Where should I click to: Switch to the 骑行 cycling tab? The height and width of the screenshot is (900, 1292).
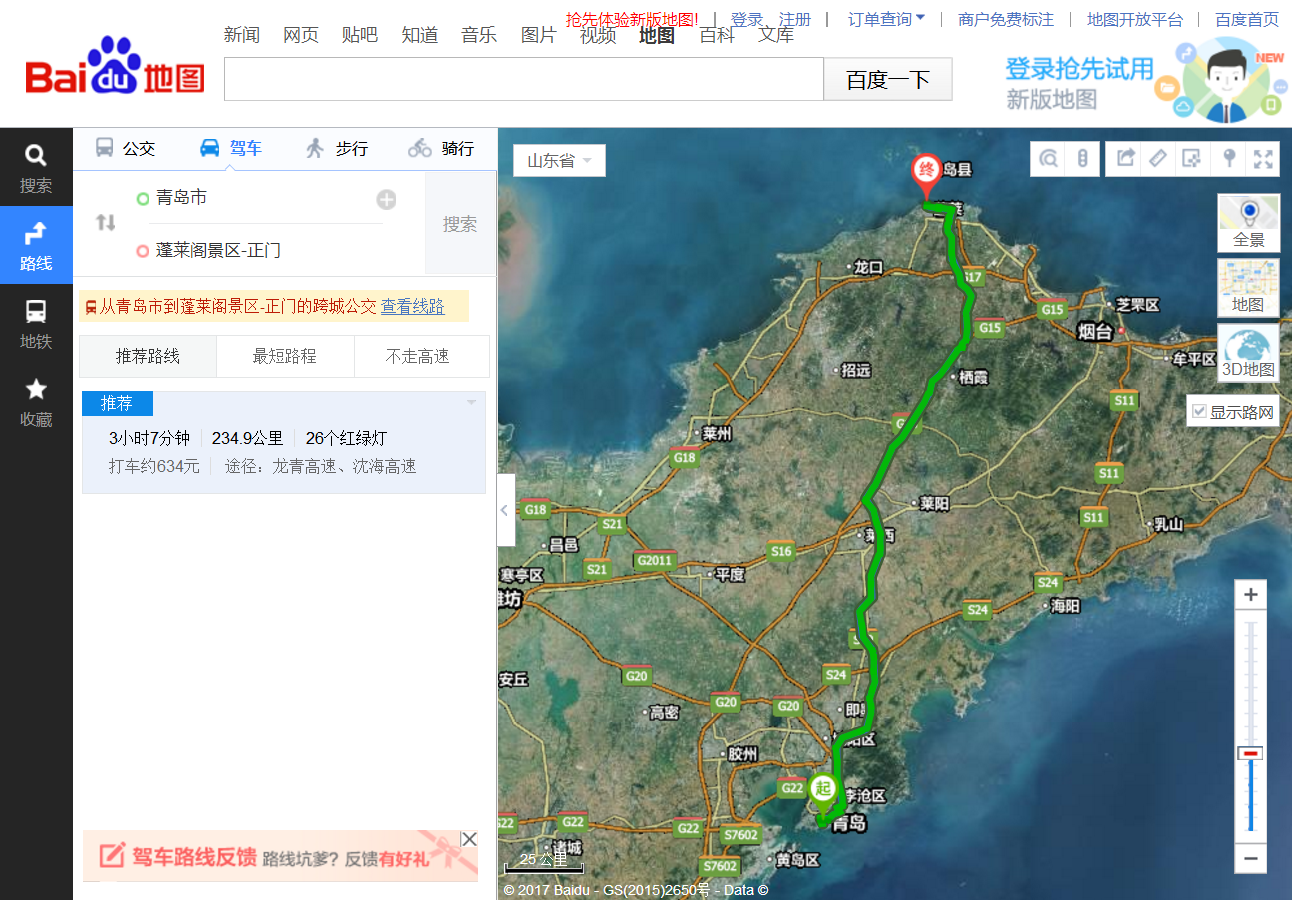[441, 148]
